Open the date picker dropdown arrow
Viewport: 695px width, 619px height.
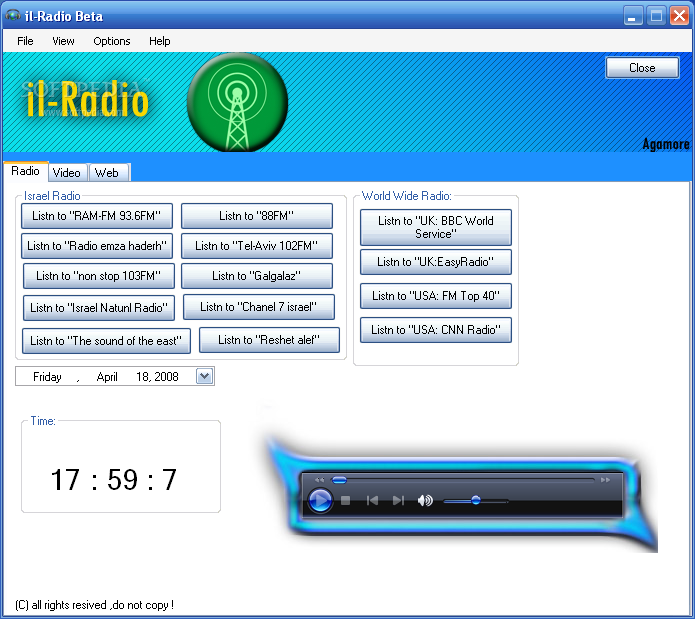204,377
